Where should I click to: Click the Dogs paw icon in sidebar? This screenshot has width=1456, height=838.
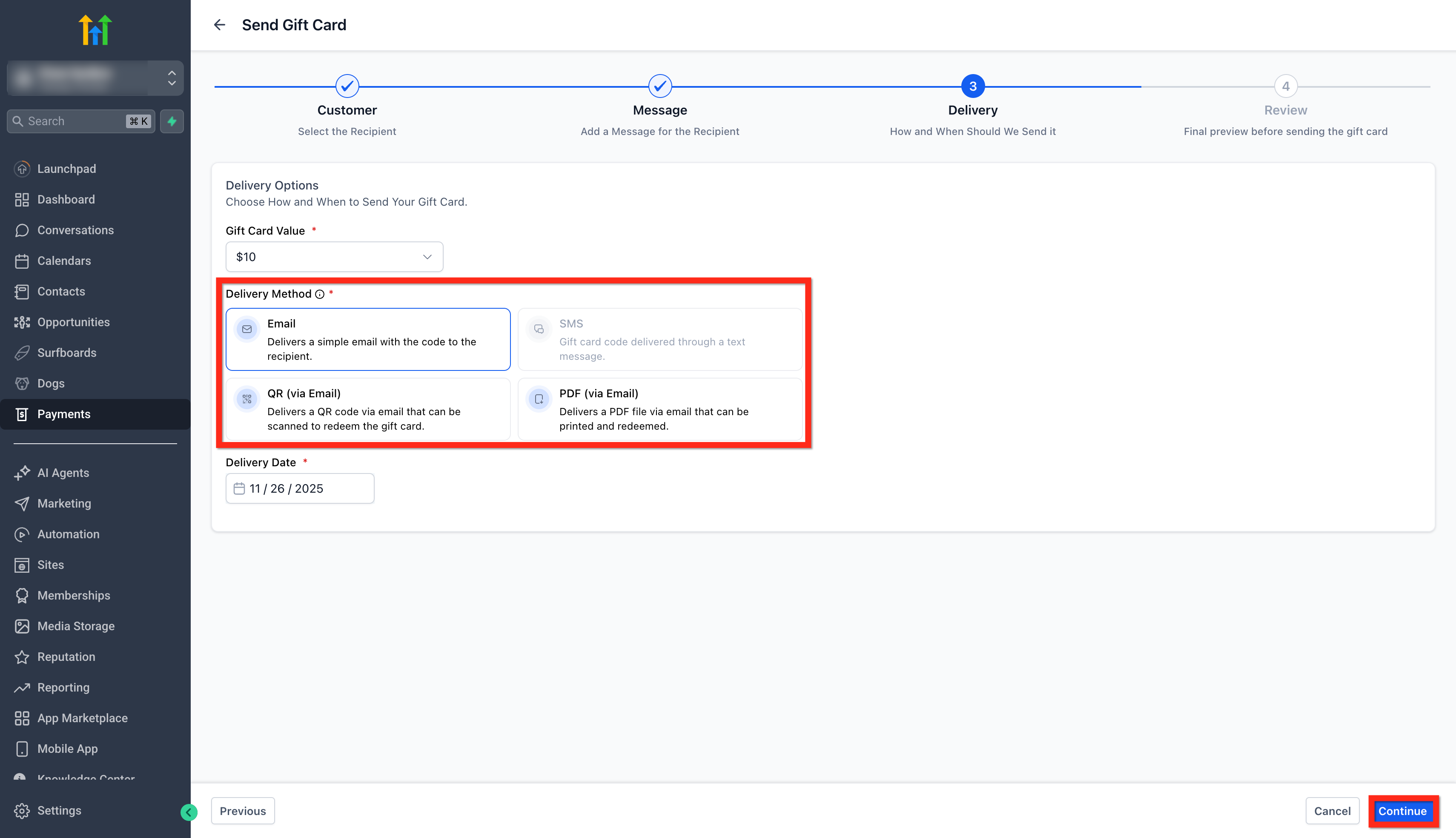pyautogui.click(x=22, y=383)
